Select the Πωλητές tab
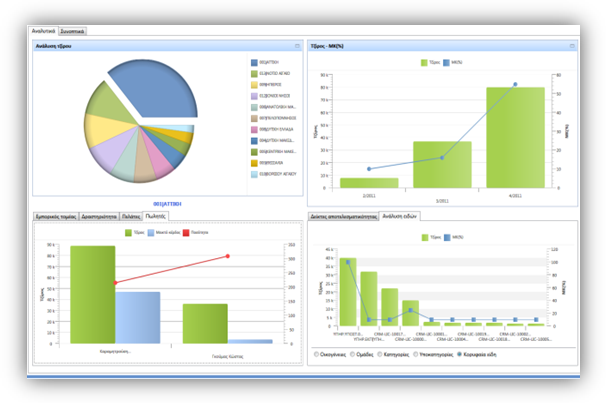Image resolution: width=606 pixels, height=403 pixels. [x=155, y=216]
